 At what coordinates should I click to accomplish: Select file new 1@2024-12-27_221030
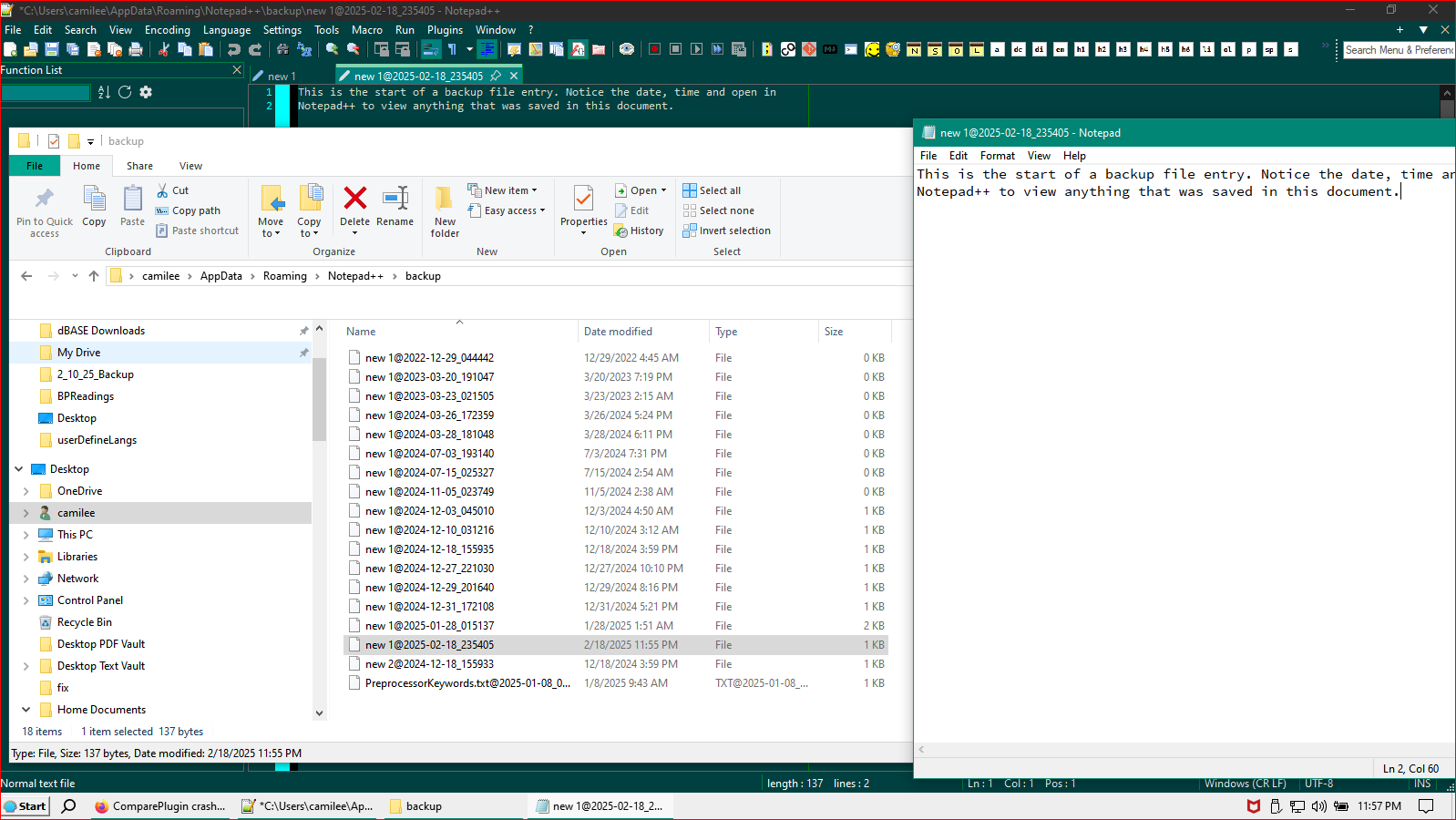tap(616, 569)
